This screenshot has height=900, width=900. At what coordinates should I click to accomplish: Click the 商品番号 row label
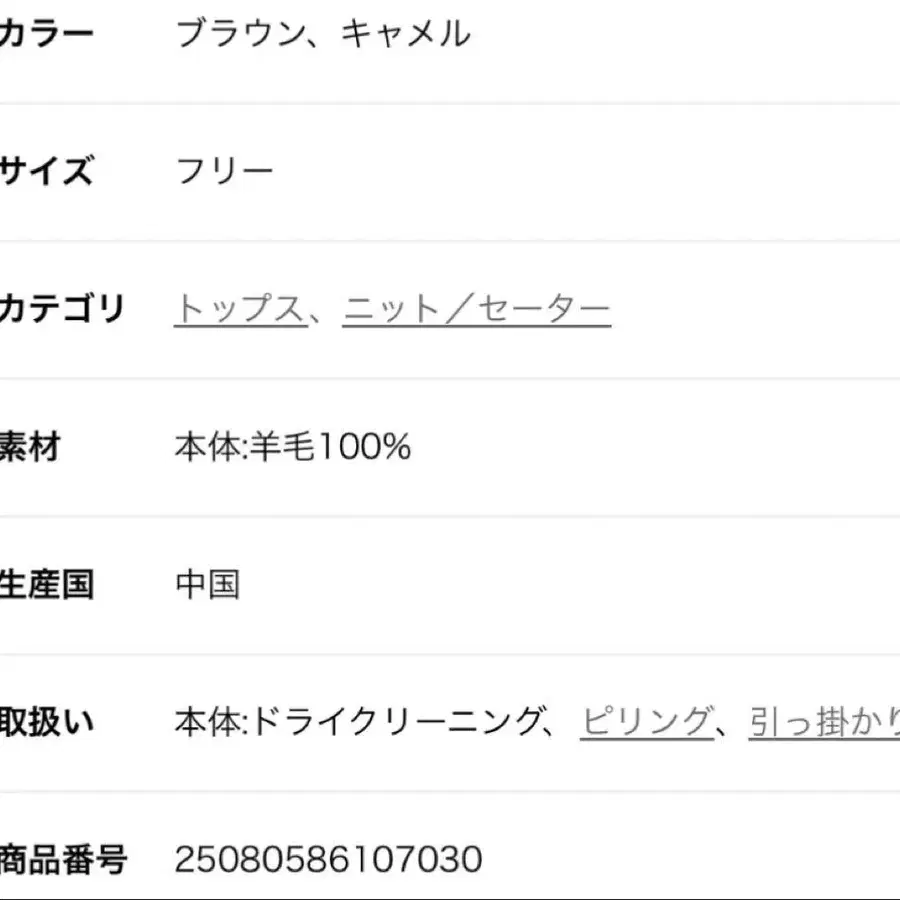point(62,859)
